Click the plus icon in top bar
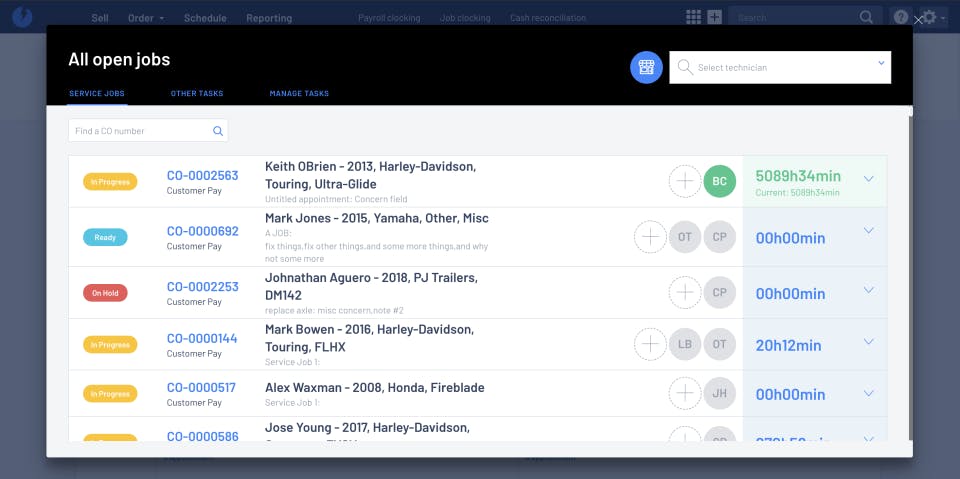Screen dimensions: 960x479 (x=714, y=17)
